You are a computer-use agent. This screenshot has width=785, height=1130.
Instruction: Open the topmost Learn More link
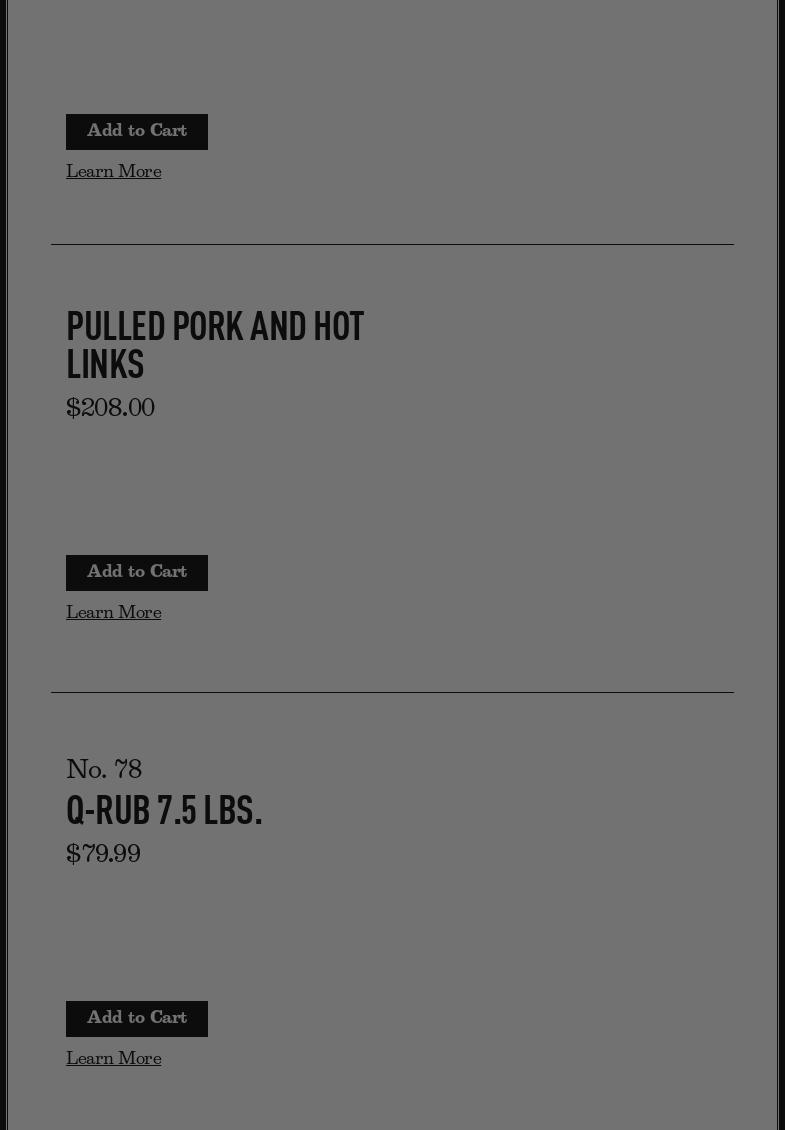(114, 173)
